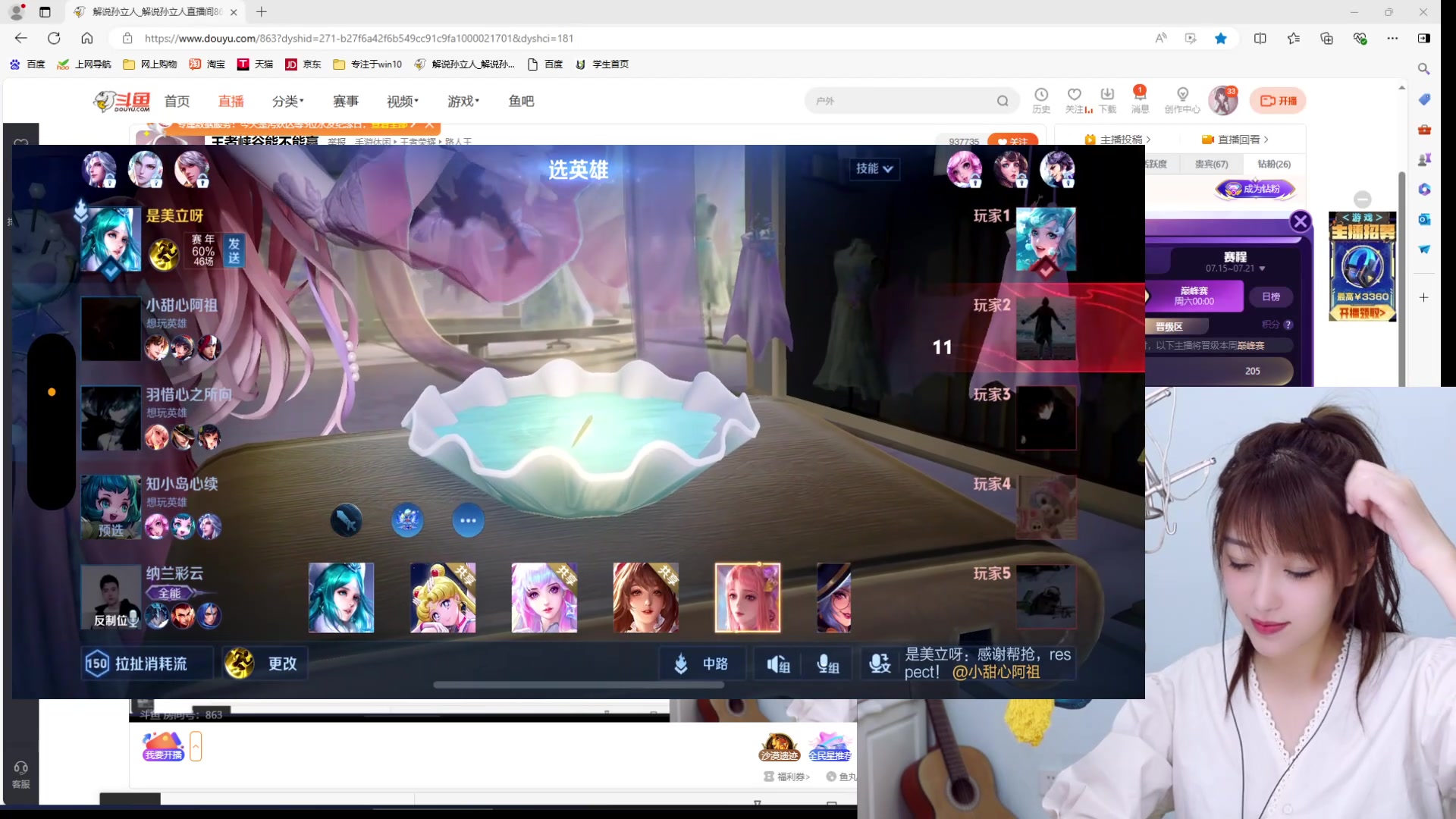Screen dimensions: 1456x819
Task: Click the browser favorites star icon
Action: pos(1221,38)
